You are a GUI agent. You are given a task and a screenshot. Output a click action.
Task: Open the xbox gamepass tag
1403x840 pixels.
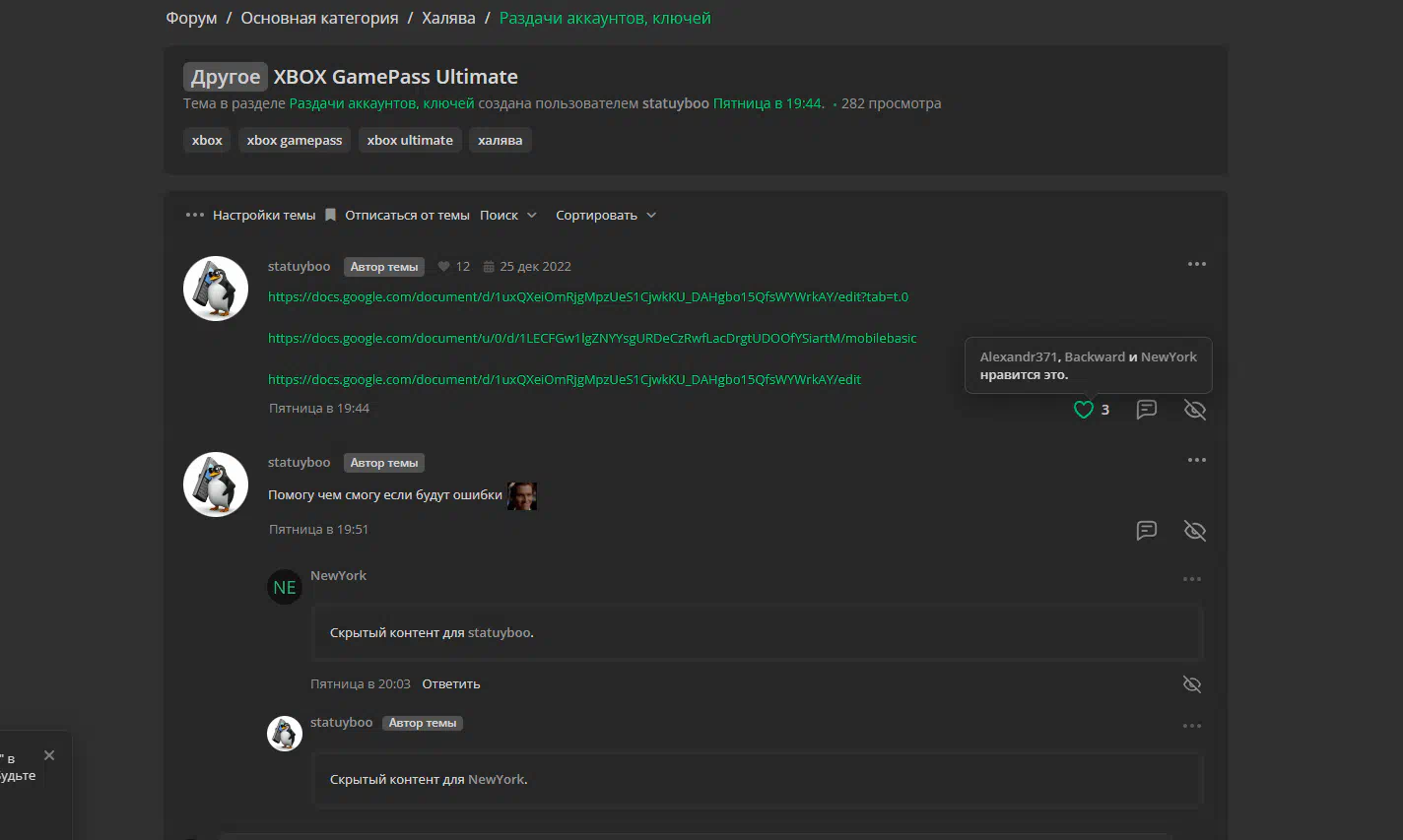(295, 140)
